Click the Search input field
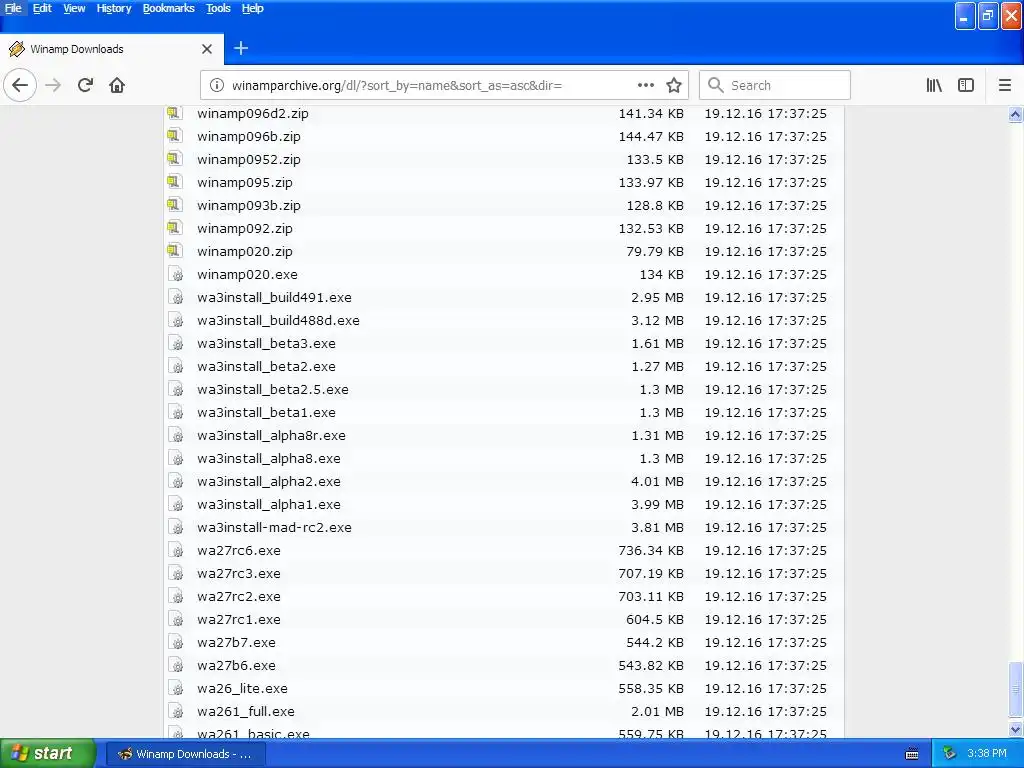The image size is (1024, 768). click(775, 85)
